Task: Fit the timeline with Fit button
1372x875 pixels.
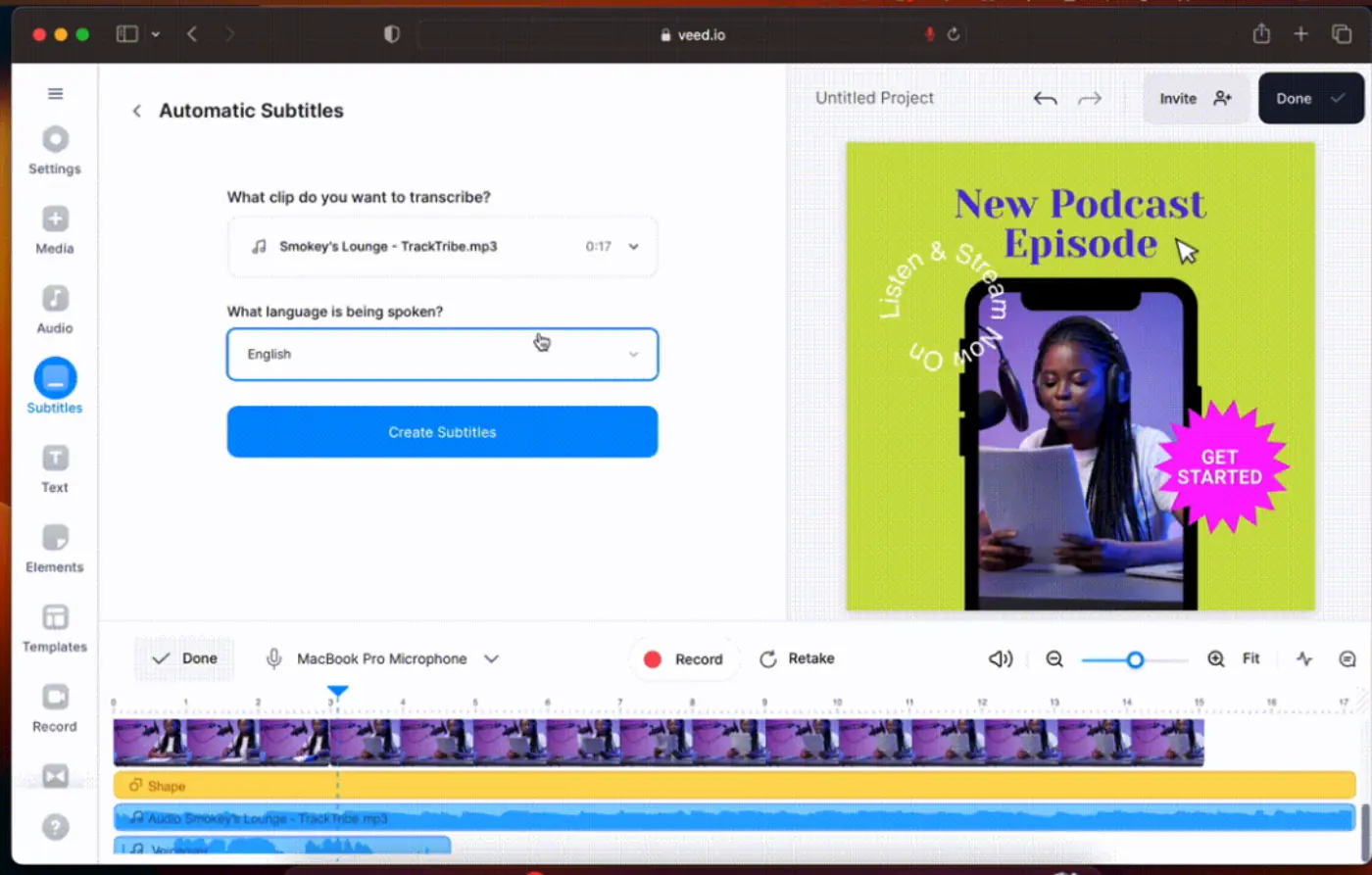Action: (x=1251, y=659)
